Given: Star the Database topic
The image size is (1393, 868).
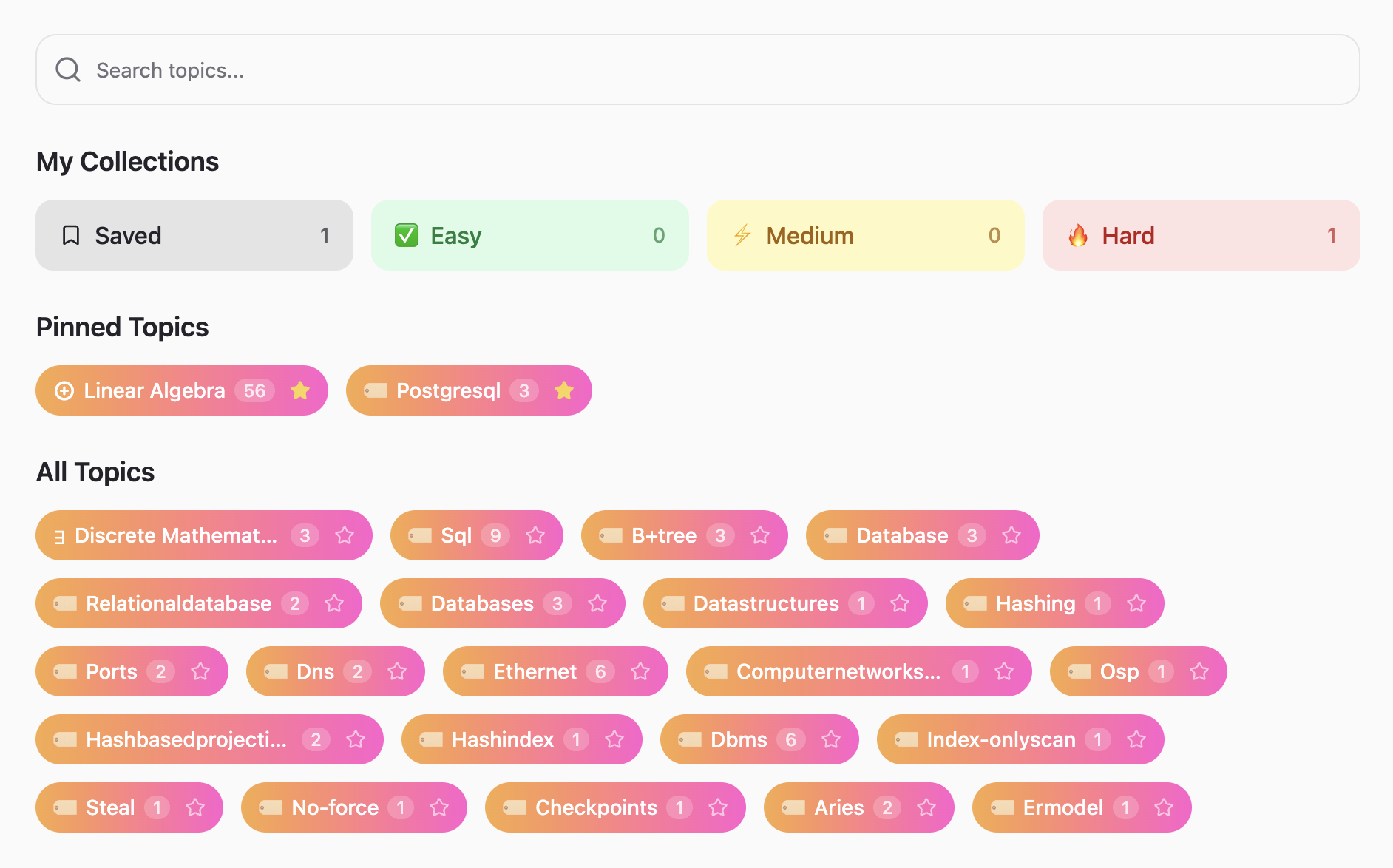Looking at the screenshot, I should coord(1011,535).
